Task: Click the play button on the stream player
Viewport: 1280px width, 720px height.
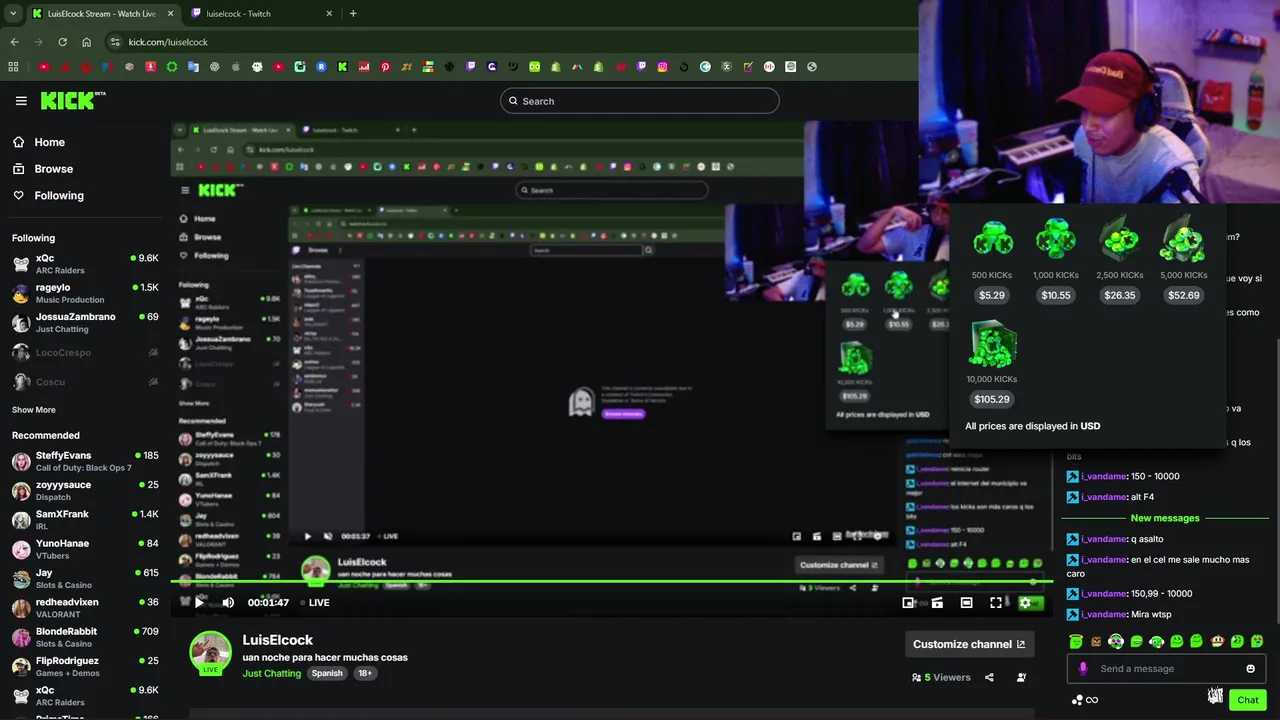Action: (x=199, y=602)
